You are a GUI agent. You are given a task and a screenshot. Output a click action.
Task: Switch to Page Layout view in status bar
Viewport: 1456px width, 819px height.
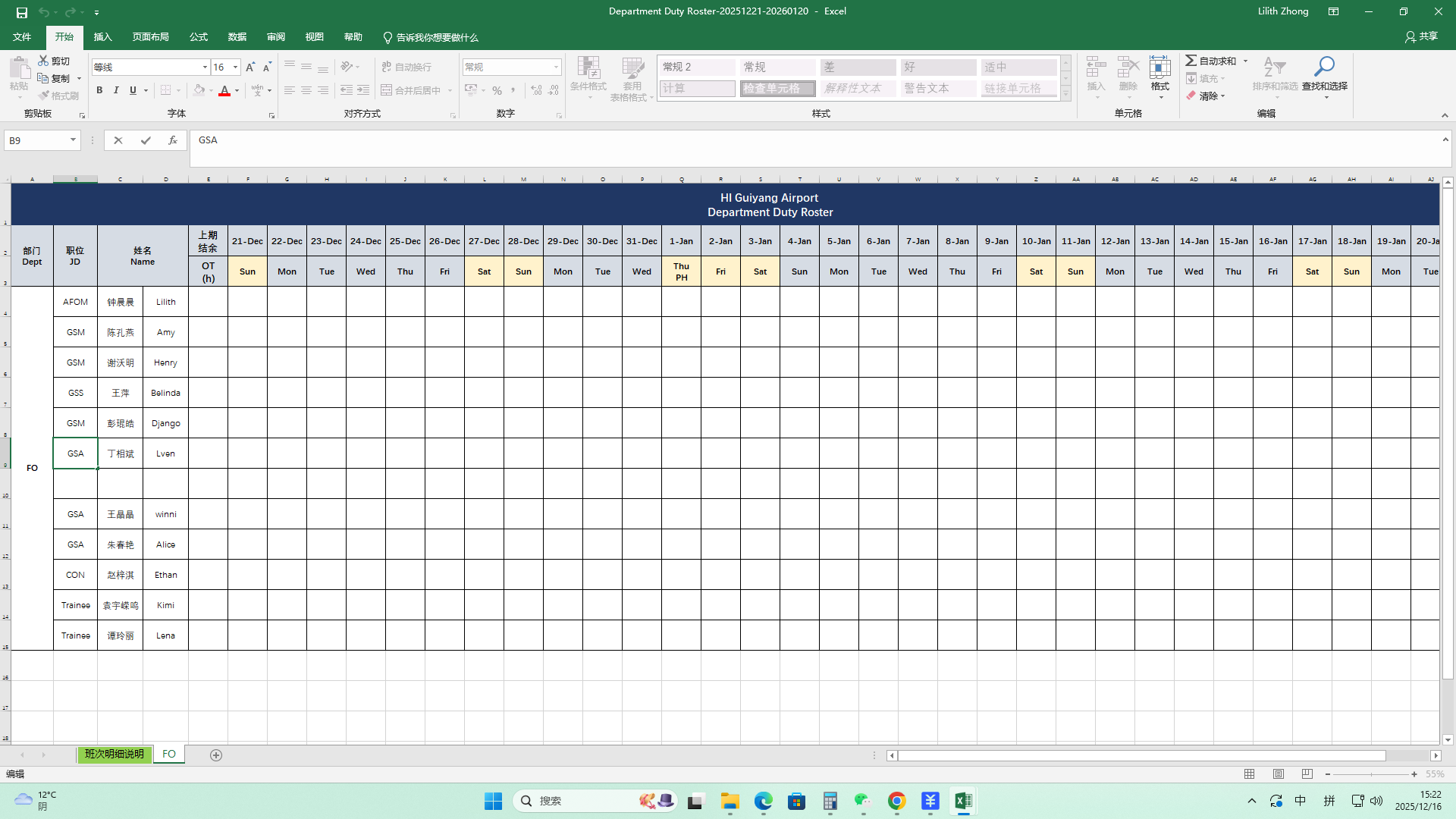(1279, 774)
